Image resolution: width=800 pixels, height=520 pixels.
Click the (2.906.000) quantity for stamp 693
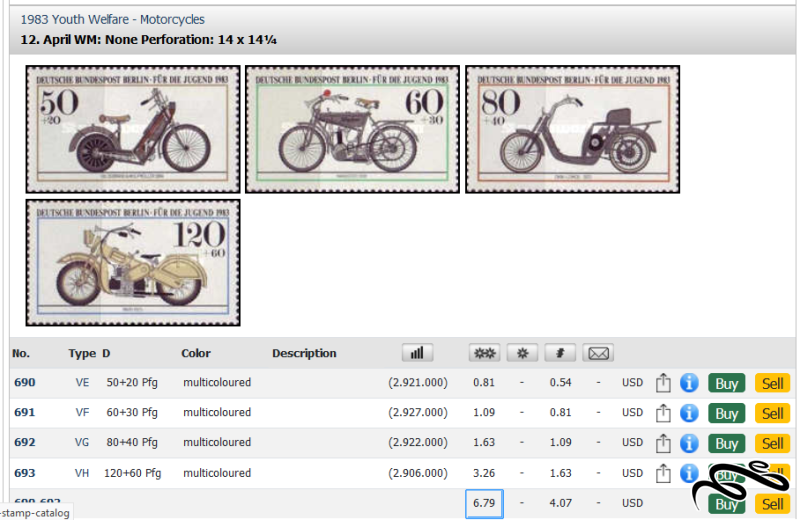point(418,473)
